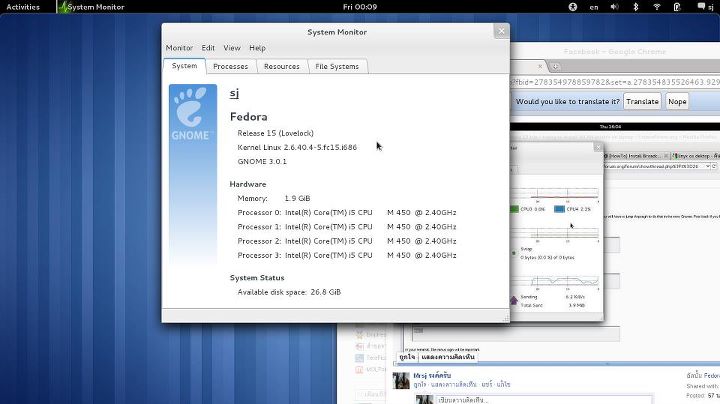This screenshot has width=720, height=404.
Task: Open the volume control icon
Action: pyautogui.click(x=614, y=7)
